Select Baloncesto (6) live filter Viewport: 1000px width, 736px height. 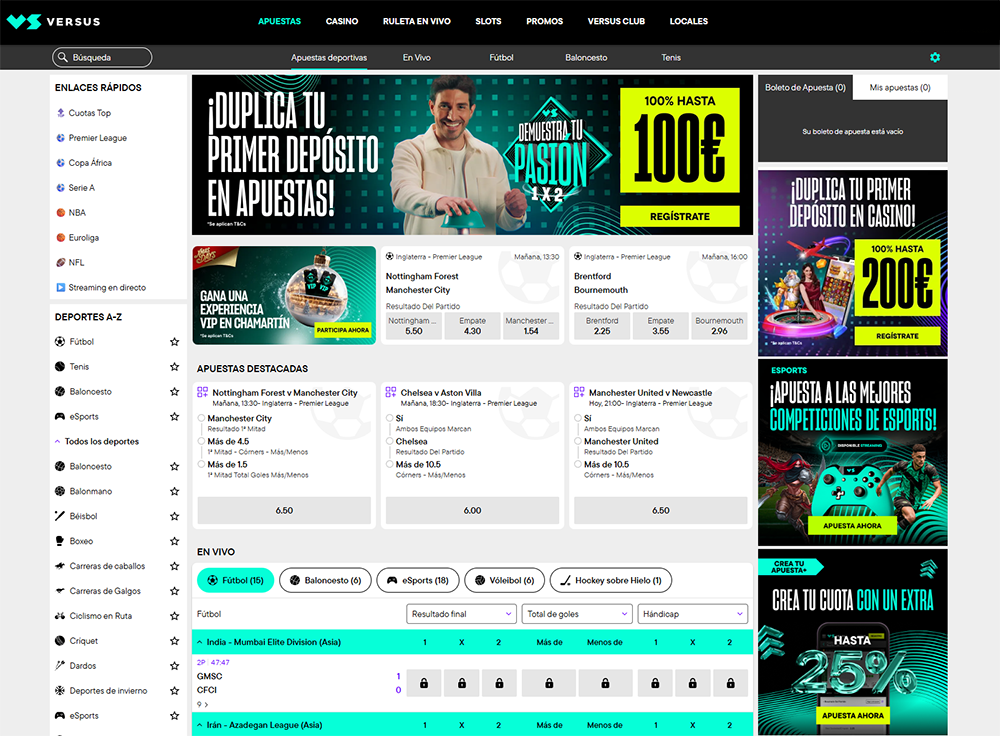point(325,580)
